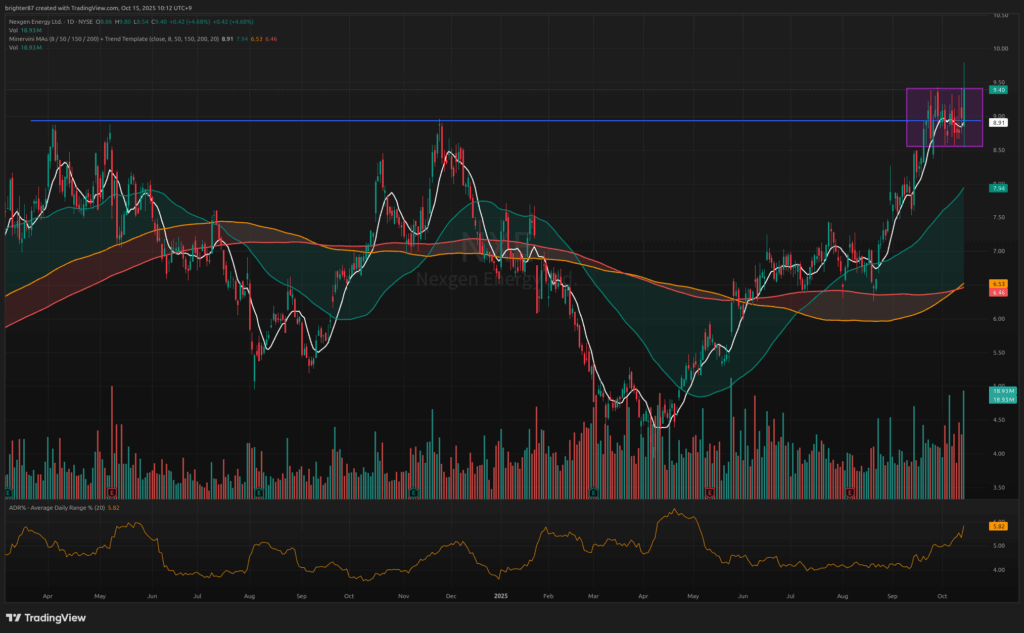Viewport: 1024px width, 633px height.
Task: Click the white 8.91 price axis label
Action: click(x=997, y=122)
